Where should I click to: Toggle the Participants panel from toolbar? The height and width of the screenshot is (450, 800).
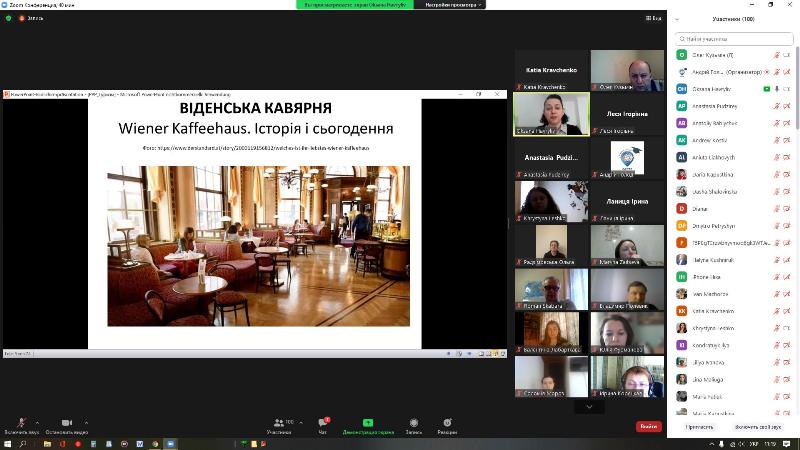tap(279, 426)
